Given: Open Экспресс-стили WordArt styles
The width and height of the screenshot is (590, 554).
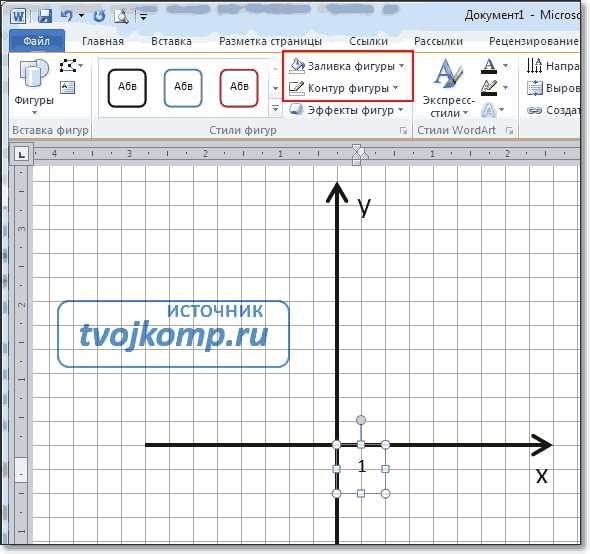Looking at the screenshot, I should pos(448,88).
